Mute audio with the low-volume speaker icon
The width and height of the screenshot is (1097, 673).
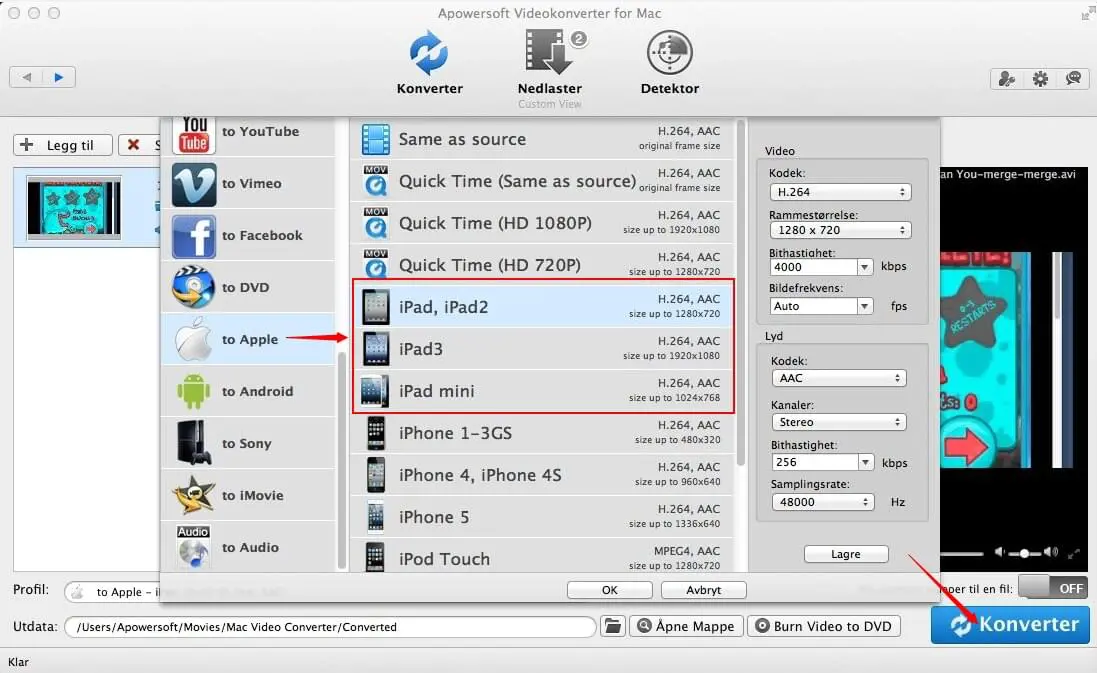[1000, 553]
